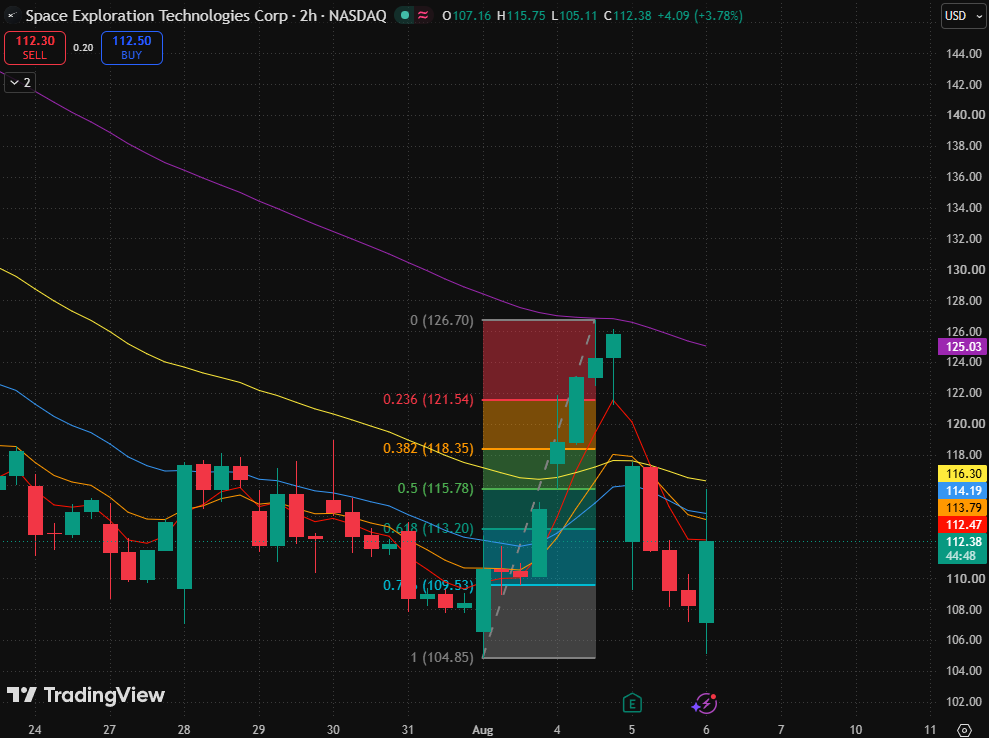989x738 pixels.
Task: Click the 130.00 price scale label
Action: pyautogui.click(x=964, y=269)
